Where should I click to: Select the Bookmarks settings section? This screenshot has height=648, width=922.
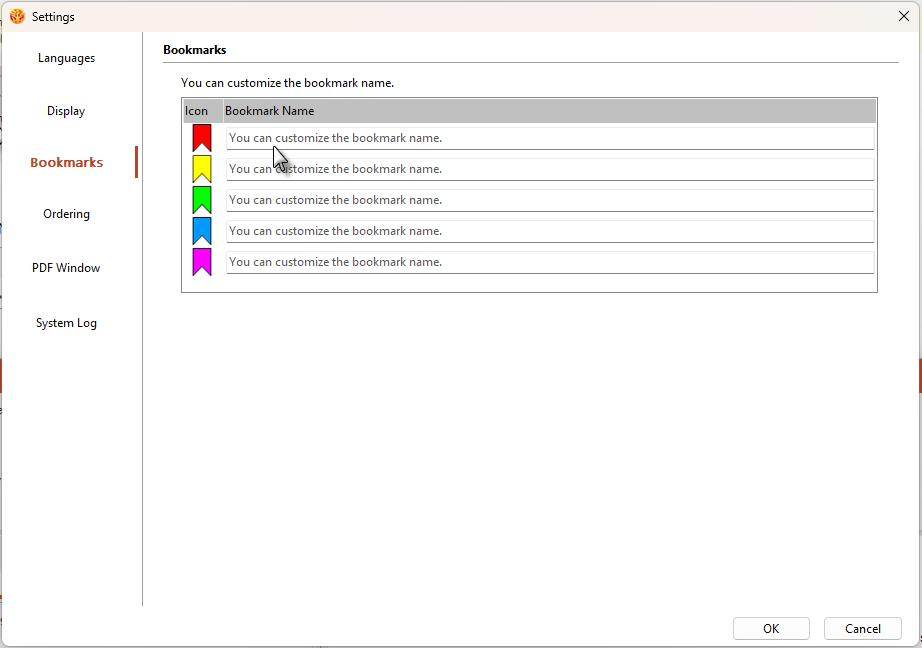click(66, 162)
